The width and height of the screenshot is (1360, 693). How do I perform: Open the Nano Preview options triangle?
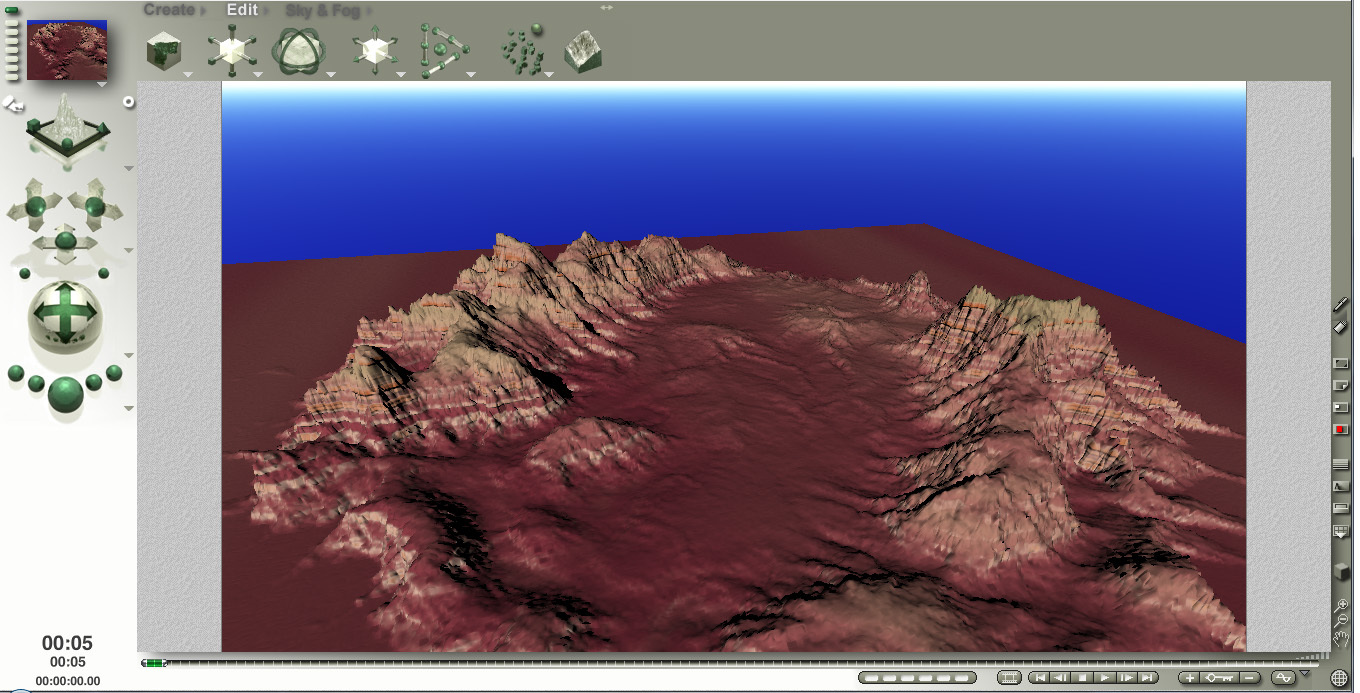101,85
